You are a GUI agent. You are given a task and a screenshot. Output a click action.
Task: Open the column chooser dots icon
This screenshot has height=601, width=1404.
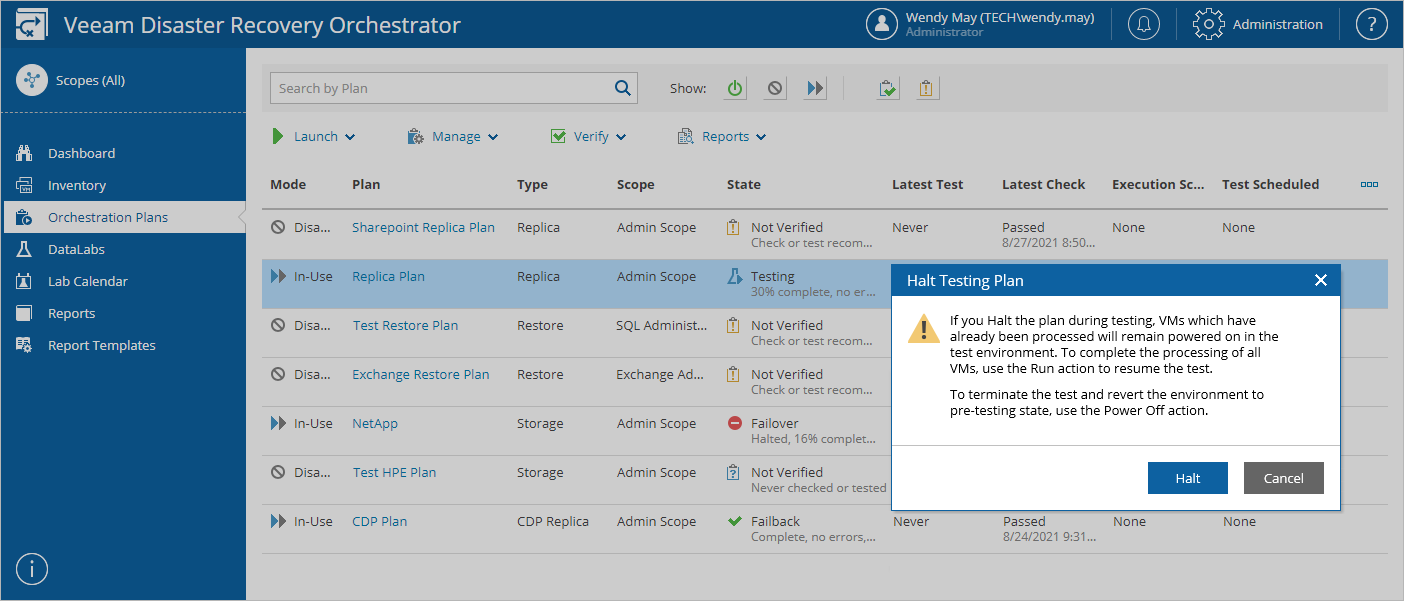(x=1369, y=185)
